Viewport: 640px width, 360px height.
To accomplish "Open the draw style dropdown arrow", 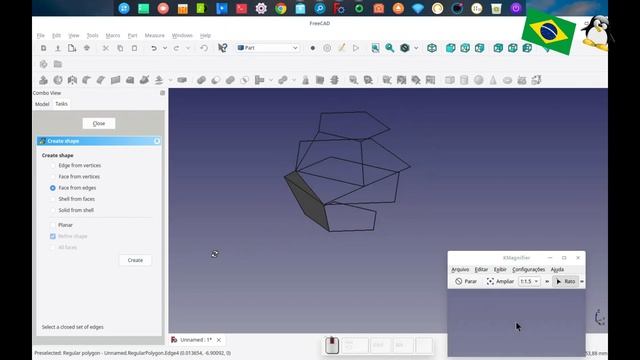I will pos(416,48).
